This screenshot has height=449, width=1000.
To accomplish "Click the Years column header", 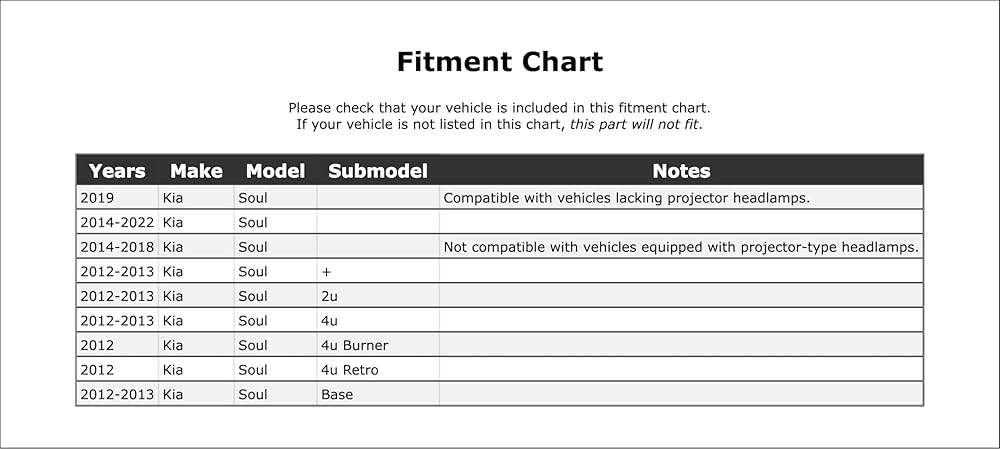I will [x=117, y=171].
